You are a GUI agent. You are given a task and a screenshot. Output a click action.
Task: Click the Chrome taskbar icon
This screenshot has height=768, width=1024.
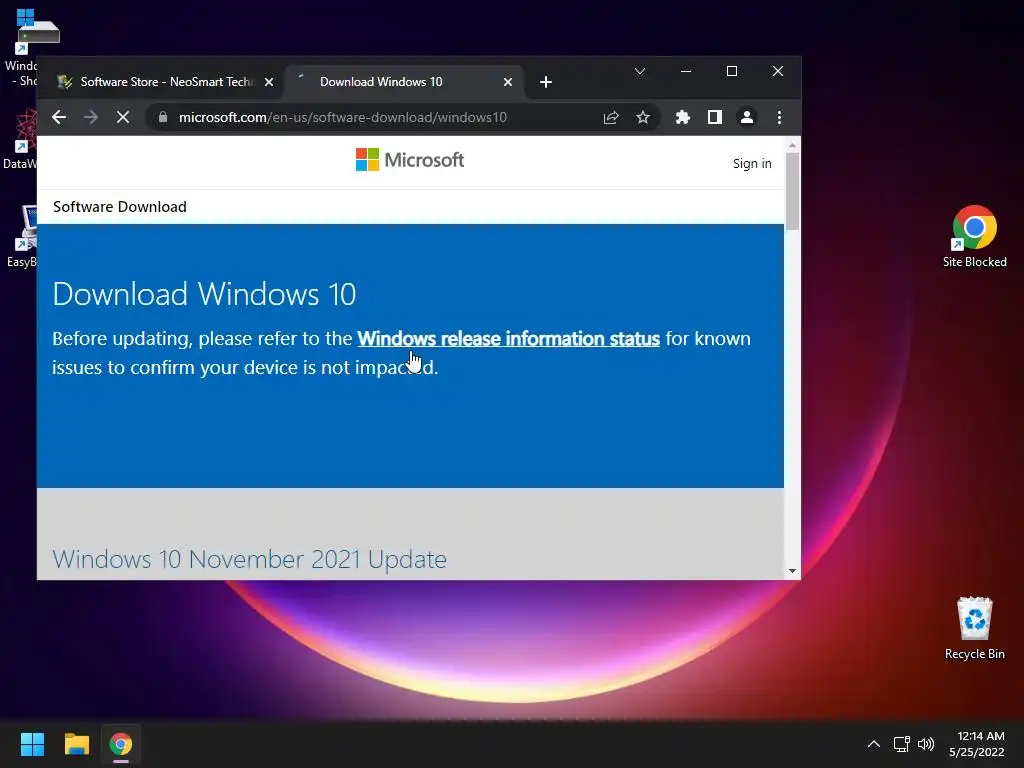click(x=121, y=744)
